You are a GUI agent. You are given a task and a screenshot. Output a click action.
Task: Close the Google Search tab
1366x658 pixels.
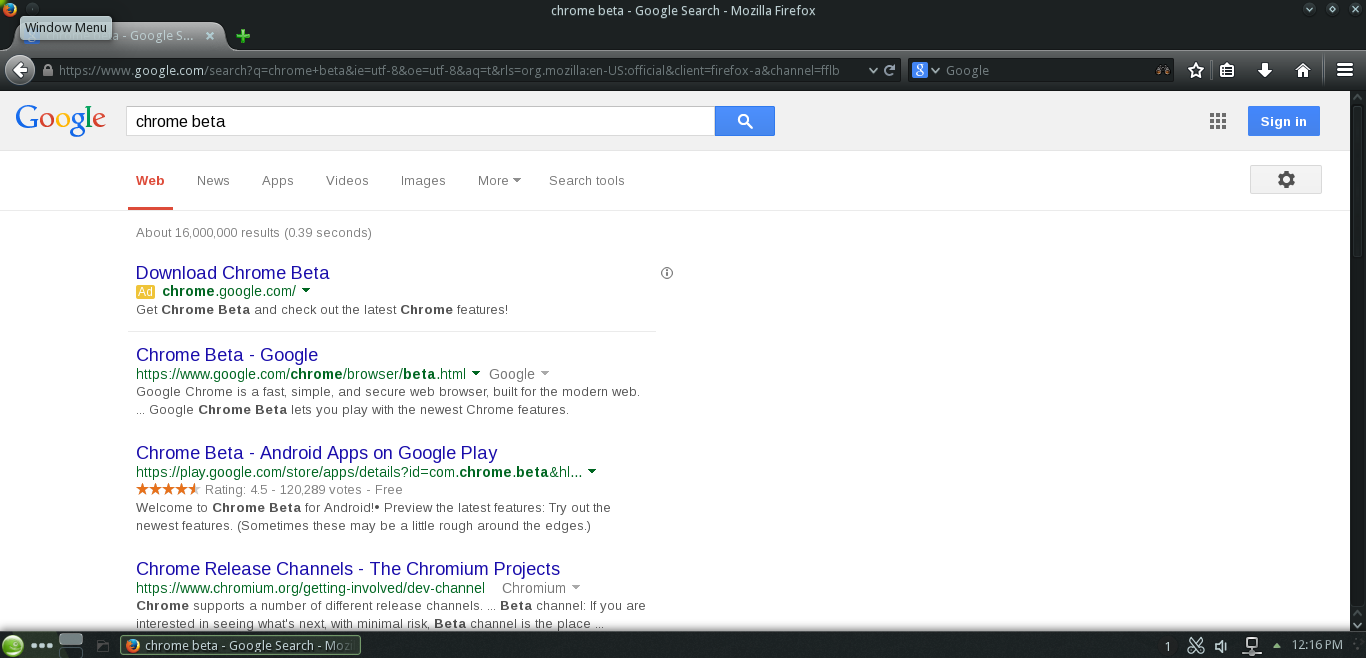click(x=209, y=36)
